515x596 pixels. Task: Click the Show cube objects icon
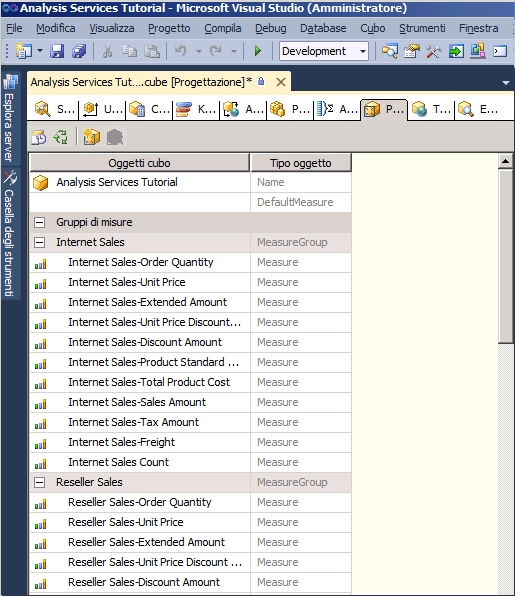coord(92,137)
